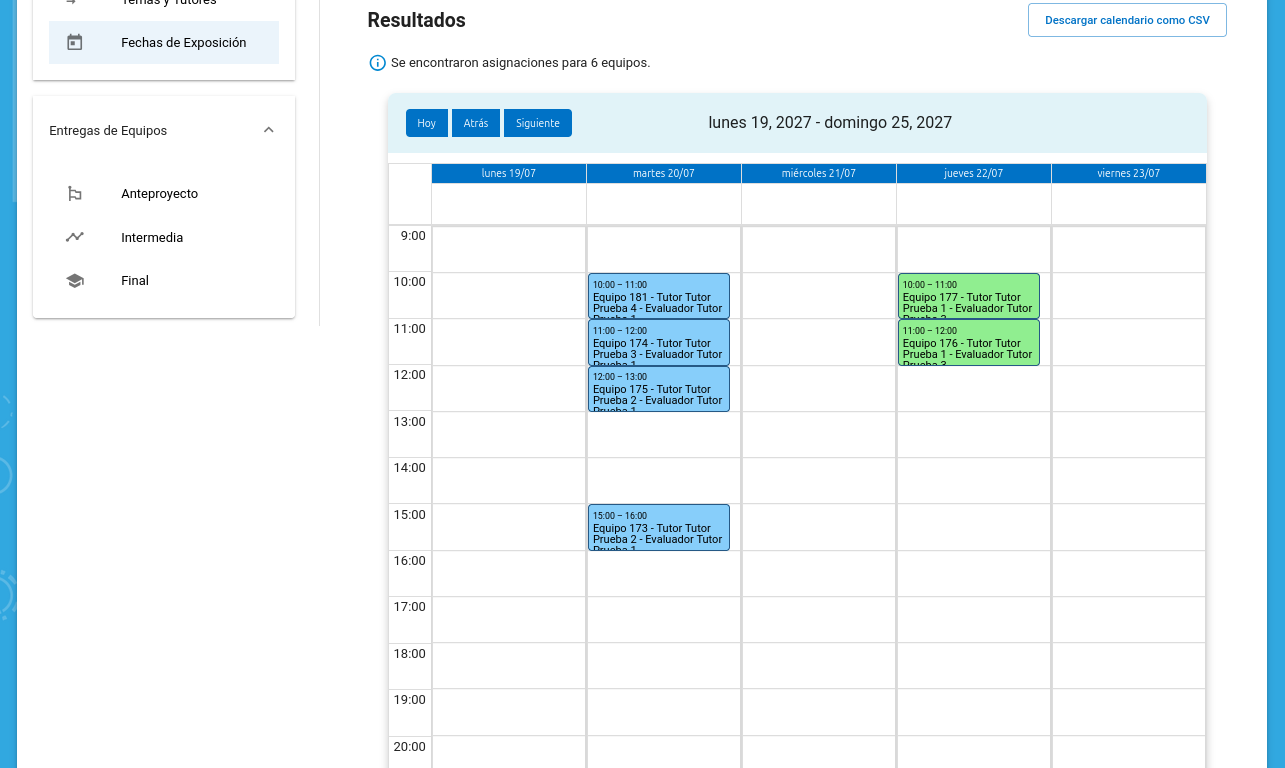Viewport: 1285px width, 768px height.
Task: Download the calendar as CSV
Action: click(1127, 20)
